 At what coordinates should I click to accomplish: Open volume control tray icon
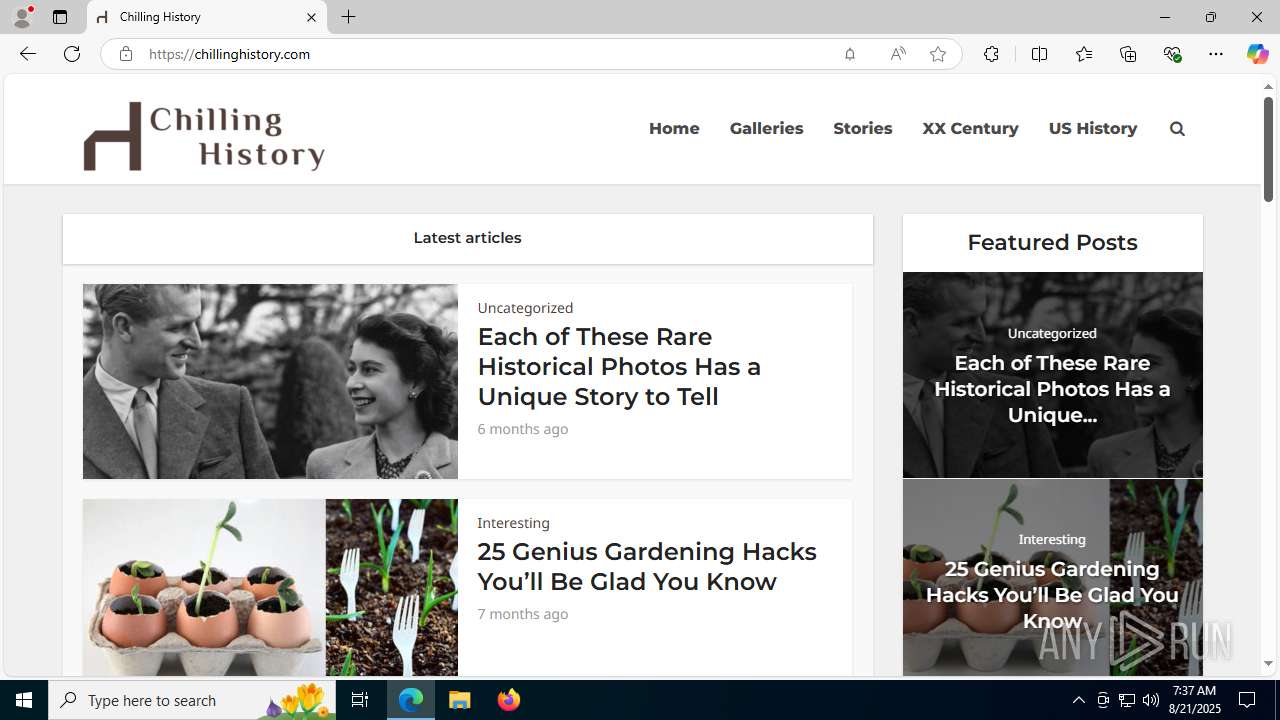(1151, 700)
